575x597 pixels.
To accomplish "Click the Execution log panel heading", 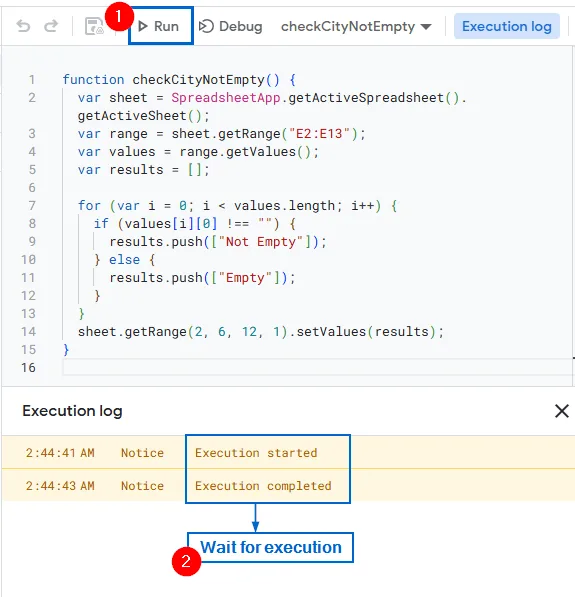I will coord(72,411).
